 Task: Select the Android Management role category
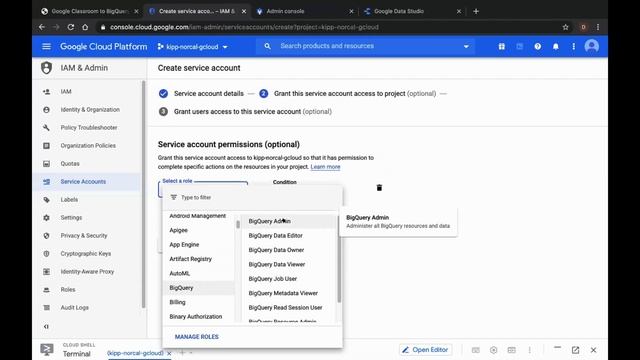(x=198, y=216)
